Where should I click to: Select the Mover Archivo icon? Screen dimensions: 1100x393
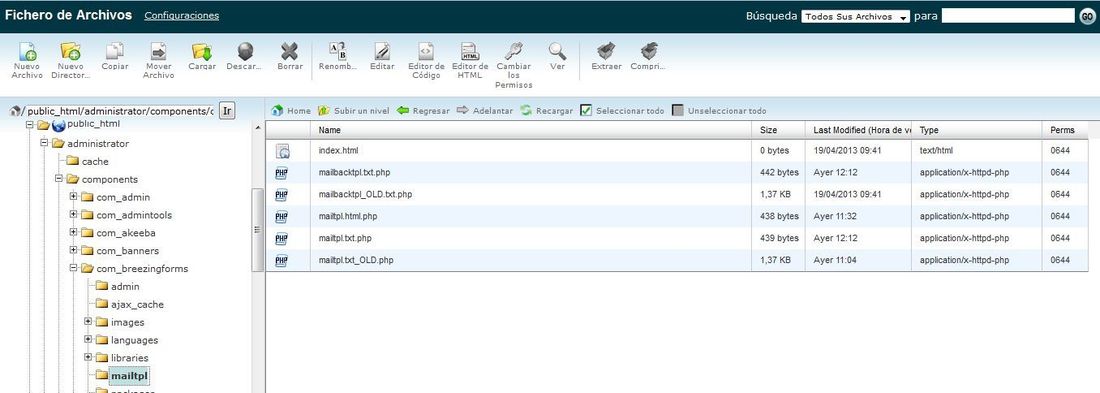click(x=159, y=52)
